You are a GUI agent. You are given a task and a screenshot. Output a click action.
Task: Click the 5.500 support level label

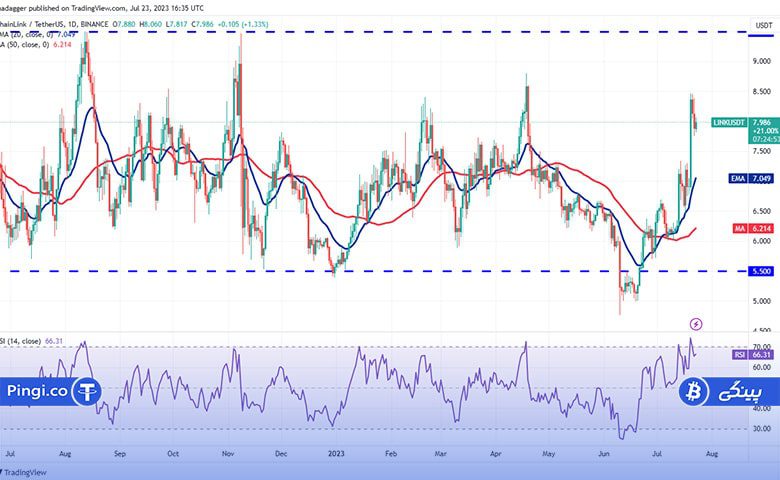click(x=762, y=271)
